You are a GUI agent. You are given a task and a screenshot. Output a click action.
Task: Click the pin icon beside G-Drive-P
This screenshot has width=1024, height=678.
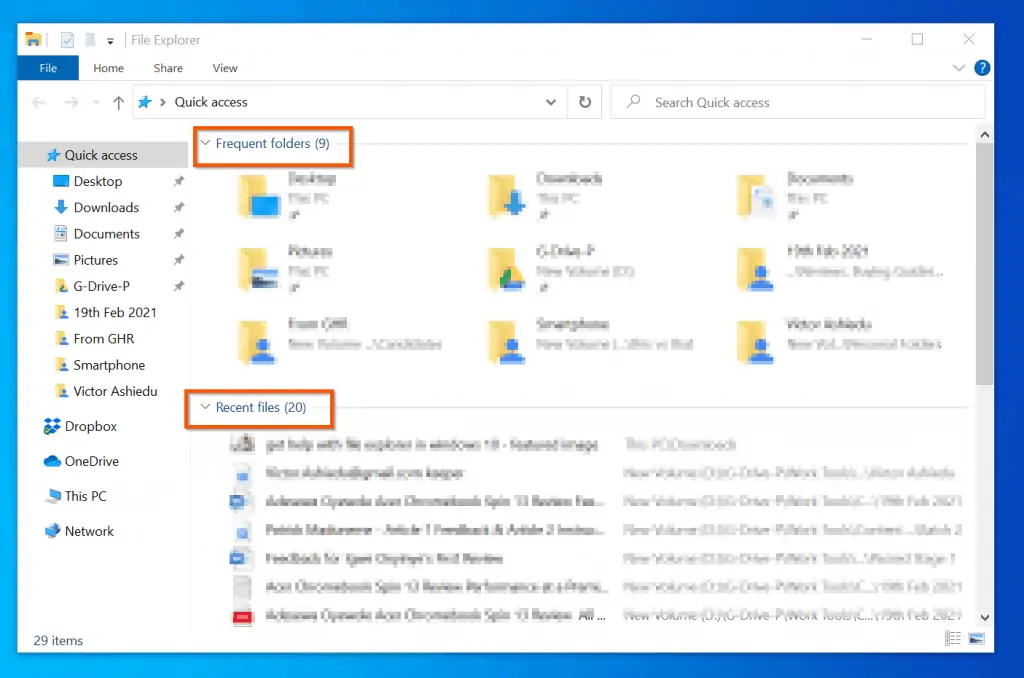(x=178, y=285)
